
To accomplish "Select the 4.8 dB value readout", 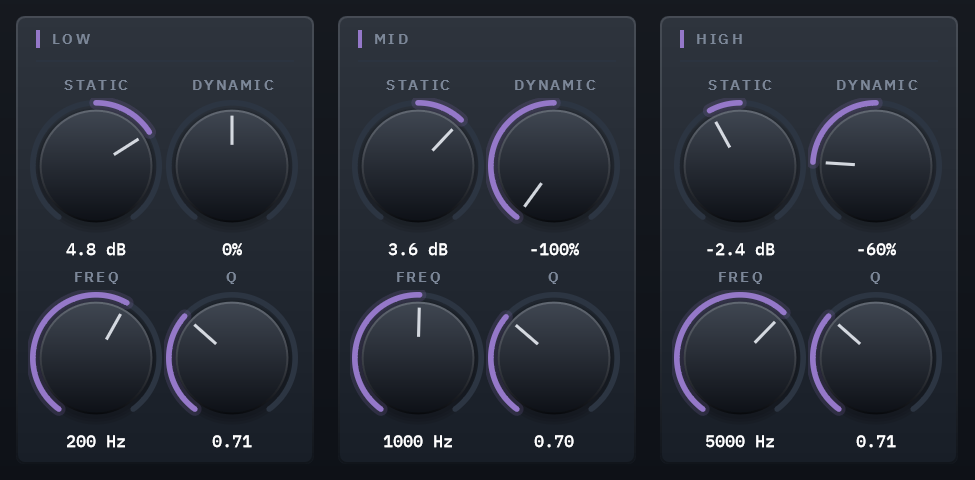I will click(96, 250).
